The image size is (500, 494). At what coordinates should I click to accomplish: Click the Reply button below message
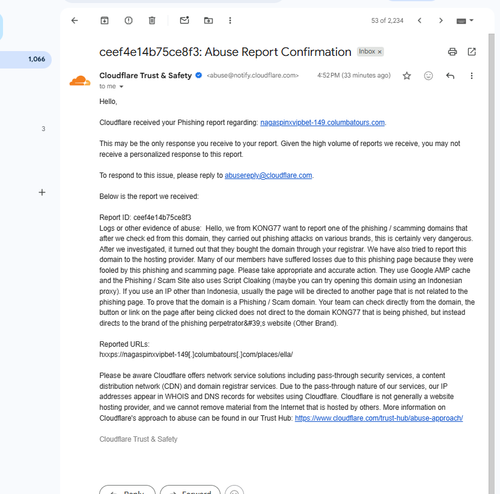point(127,490)
